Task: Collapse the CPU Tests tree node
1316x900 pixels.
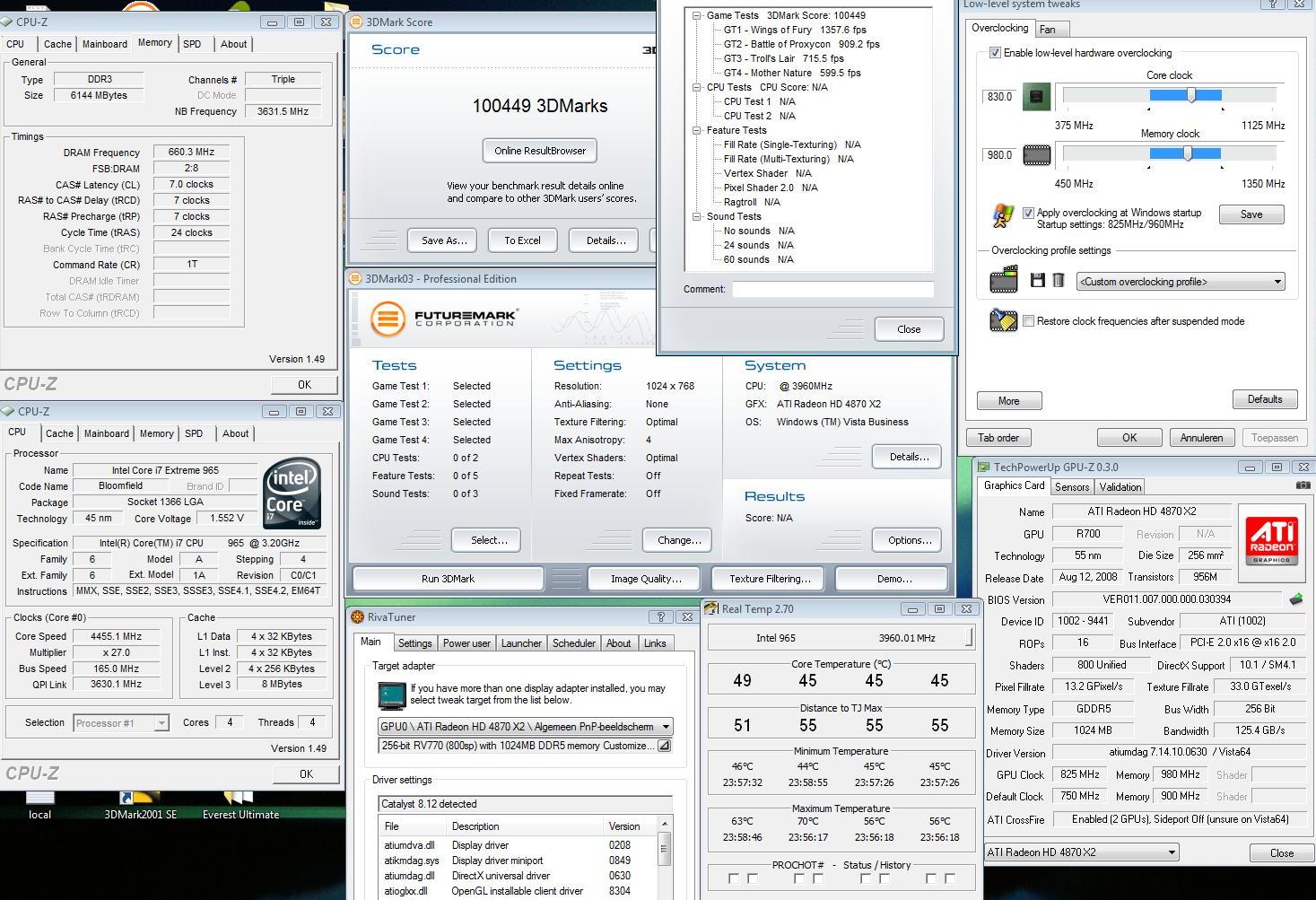Action: (x=697, y=87)
